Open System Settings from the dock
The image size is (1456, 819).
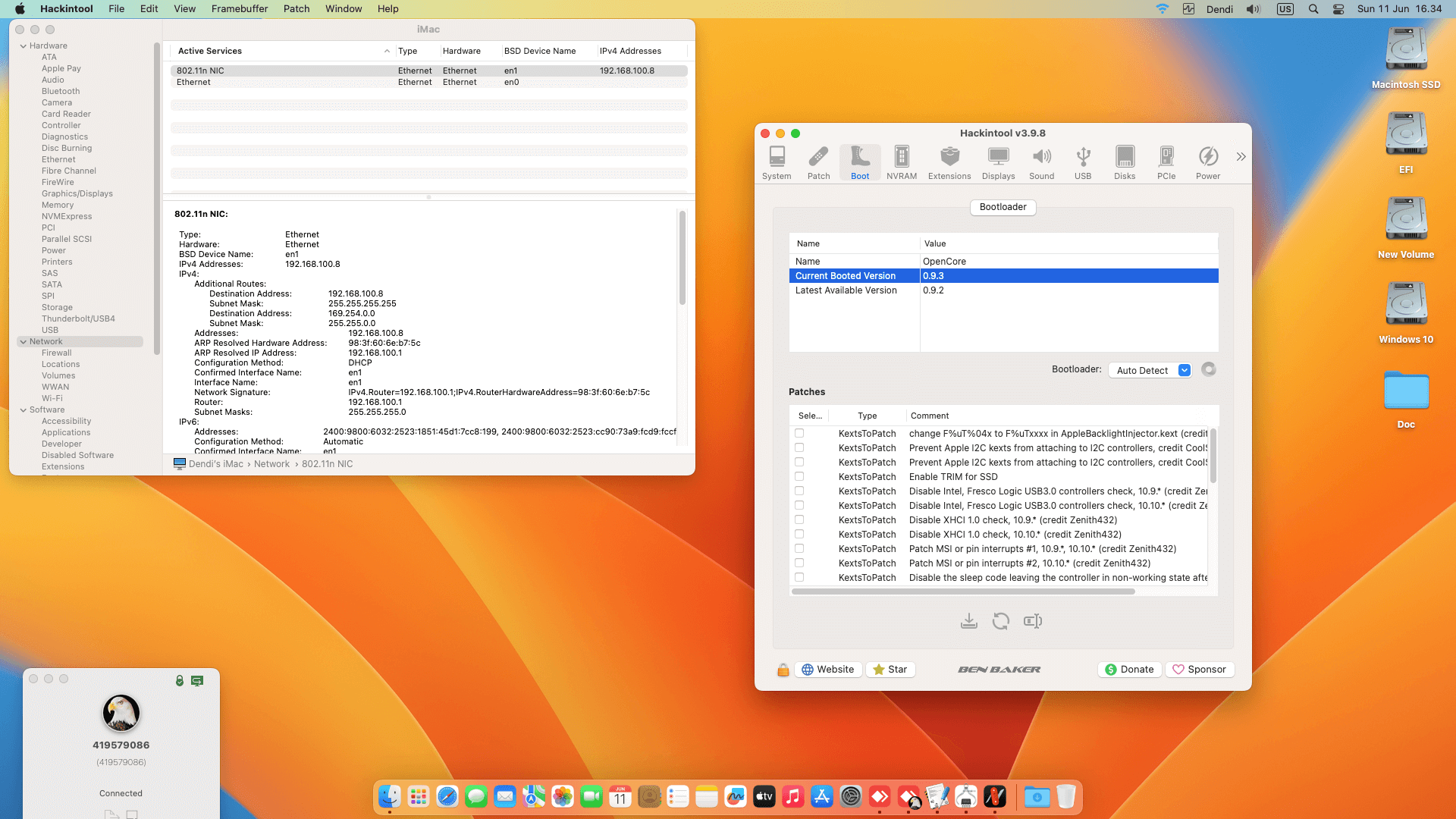(x=851, y=796)
